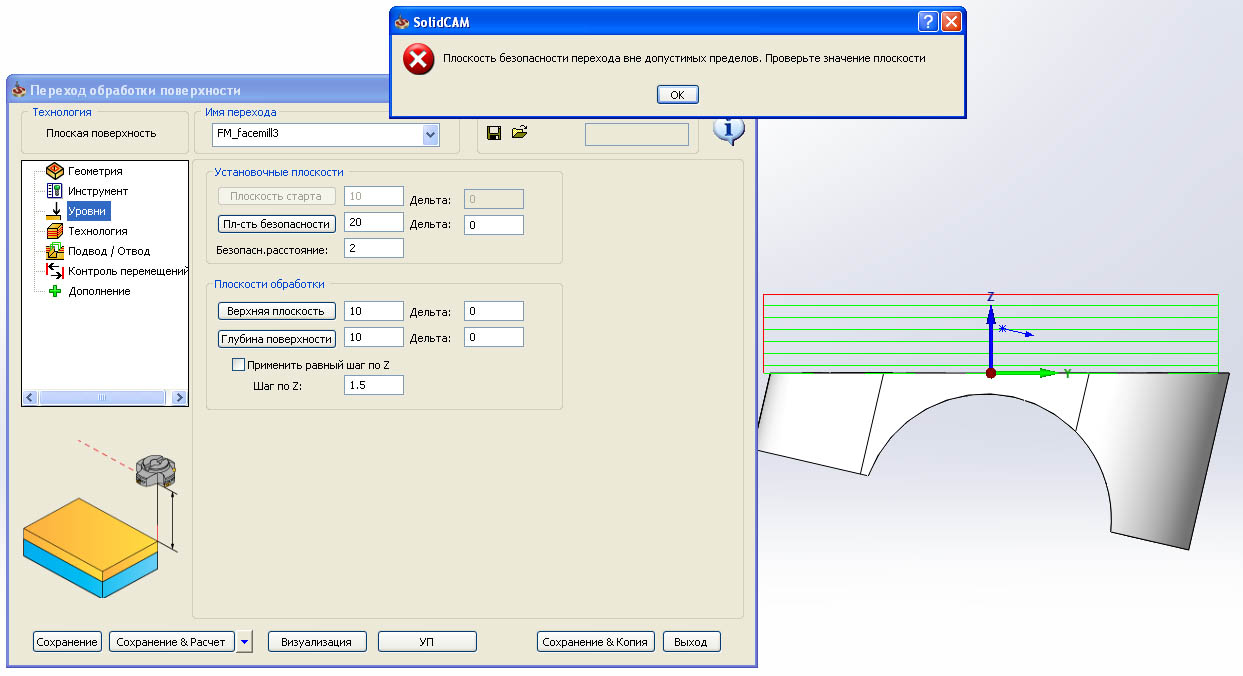Click the Сохранение button
Viewport: 1243px width, 676px height.
coord(67,641)
